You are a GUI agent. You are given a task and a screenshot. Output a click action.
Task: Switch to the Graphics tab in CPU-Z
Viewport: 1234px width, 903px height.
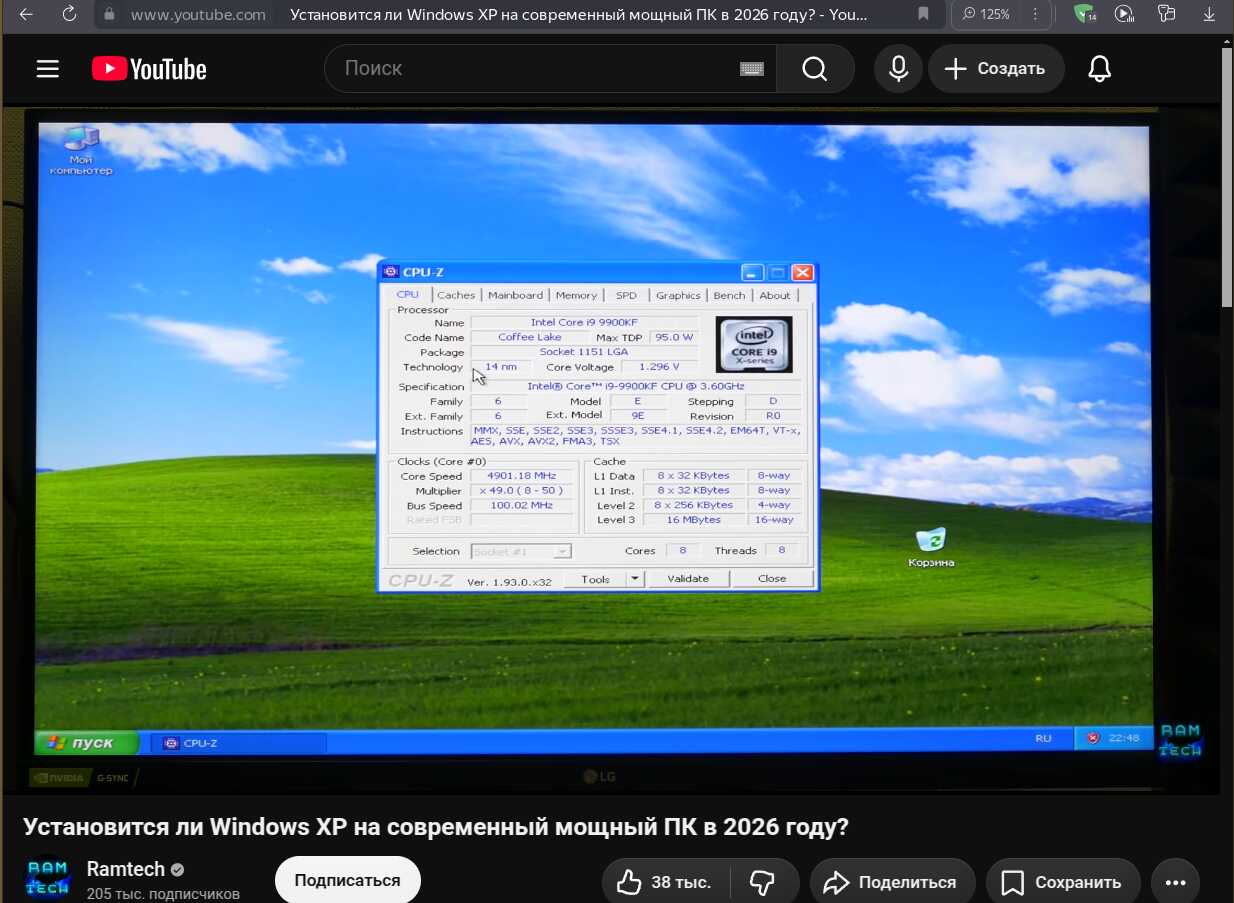pyautogui.click(x=678, y=295)
